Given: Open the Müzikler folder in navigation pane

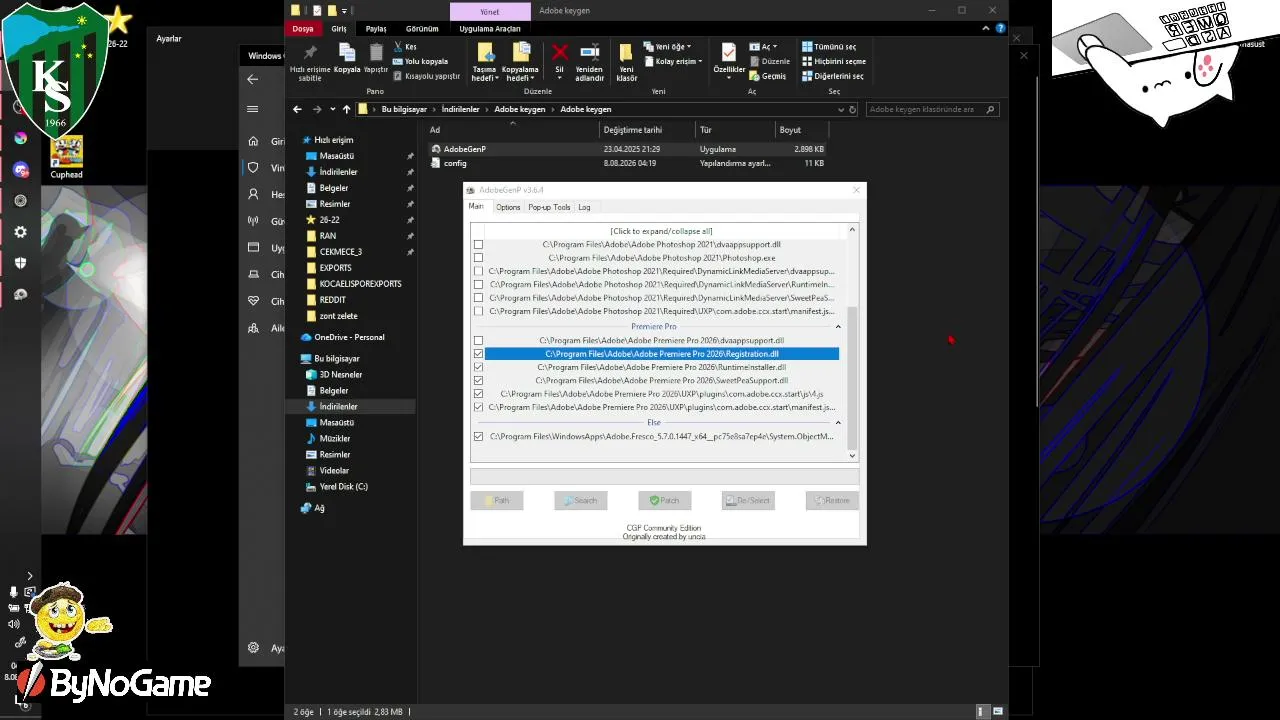Looking at the screenshot, I should point(335,439).
